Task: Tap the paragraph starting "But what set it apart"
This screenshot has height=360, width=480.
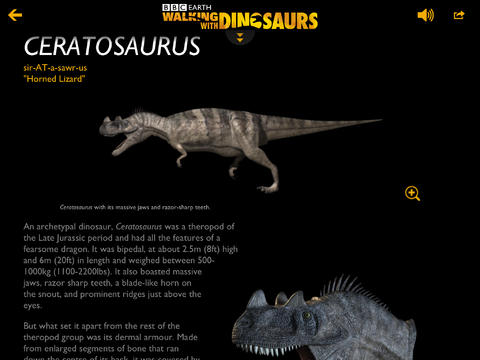Action: pos(112,341)
